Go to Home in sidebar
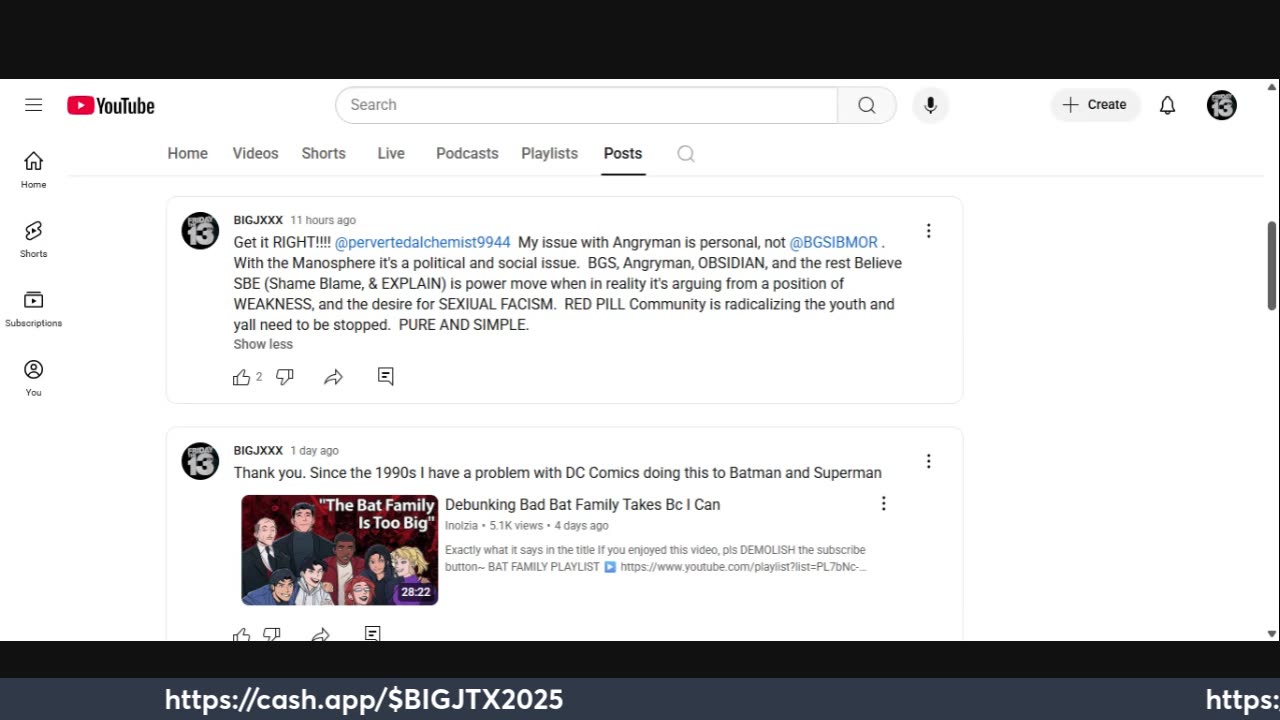 pos(34,170)
